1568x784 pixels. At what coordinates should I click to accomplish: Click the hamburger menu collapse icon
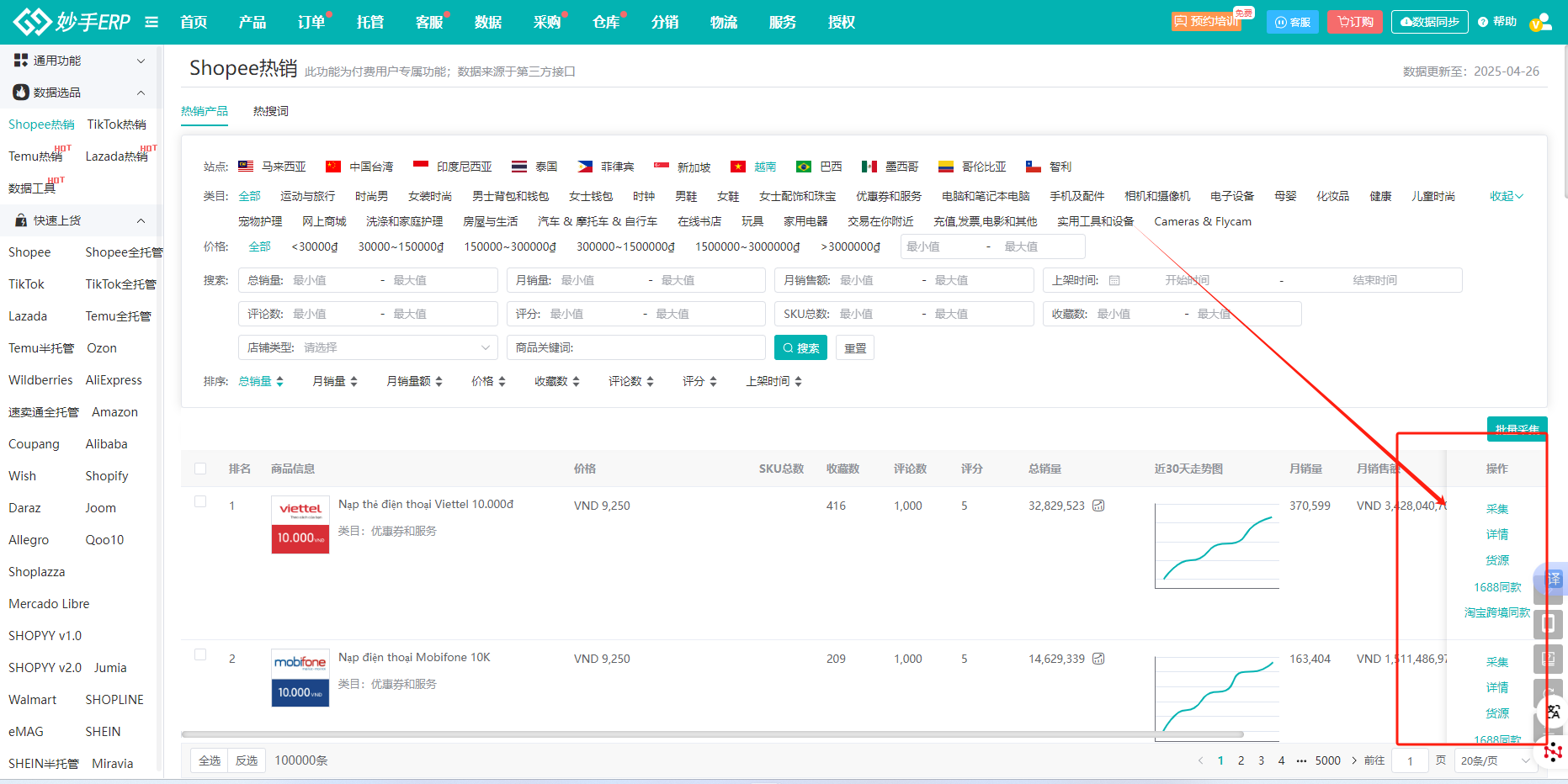[x=151, y=22]
